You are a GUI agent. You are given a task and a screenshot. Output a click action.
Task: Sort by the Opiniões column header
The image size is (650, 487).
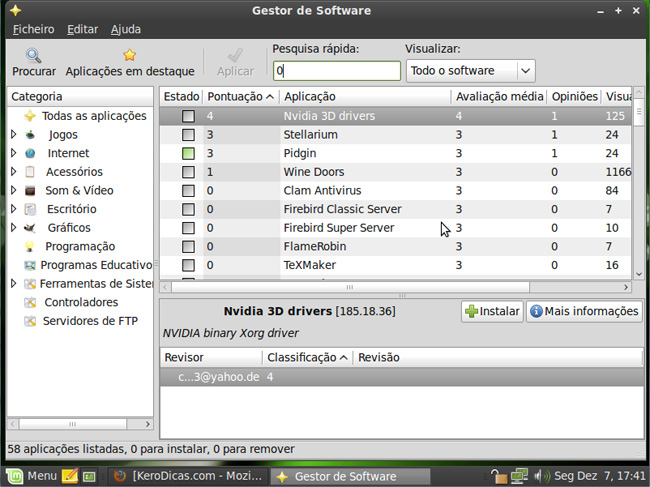(575, 97)
